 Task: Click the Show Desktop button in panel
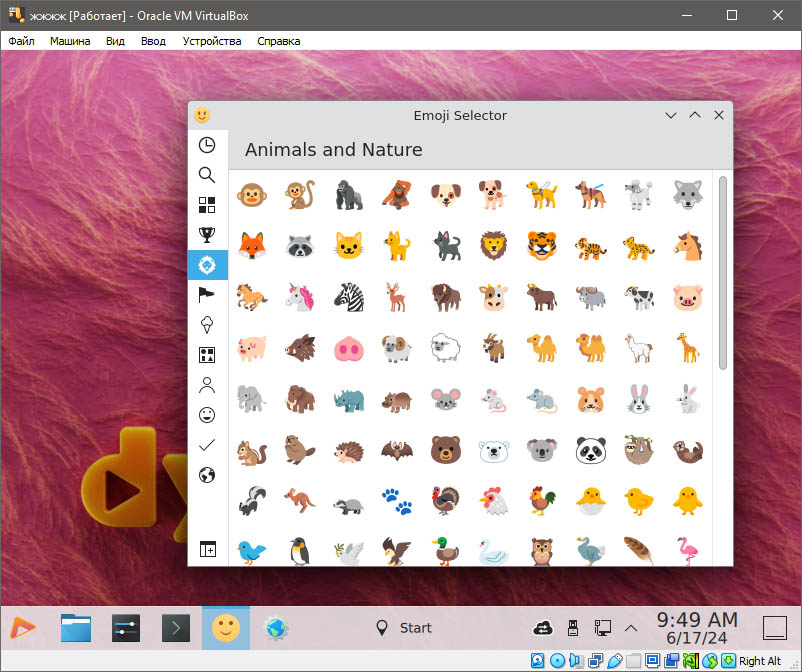[x=775, y=628]
